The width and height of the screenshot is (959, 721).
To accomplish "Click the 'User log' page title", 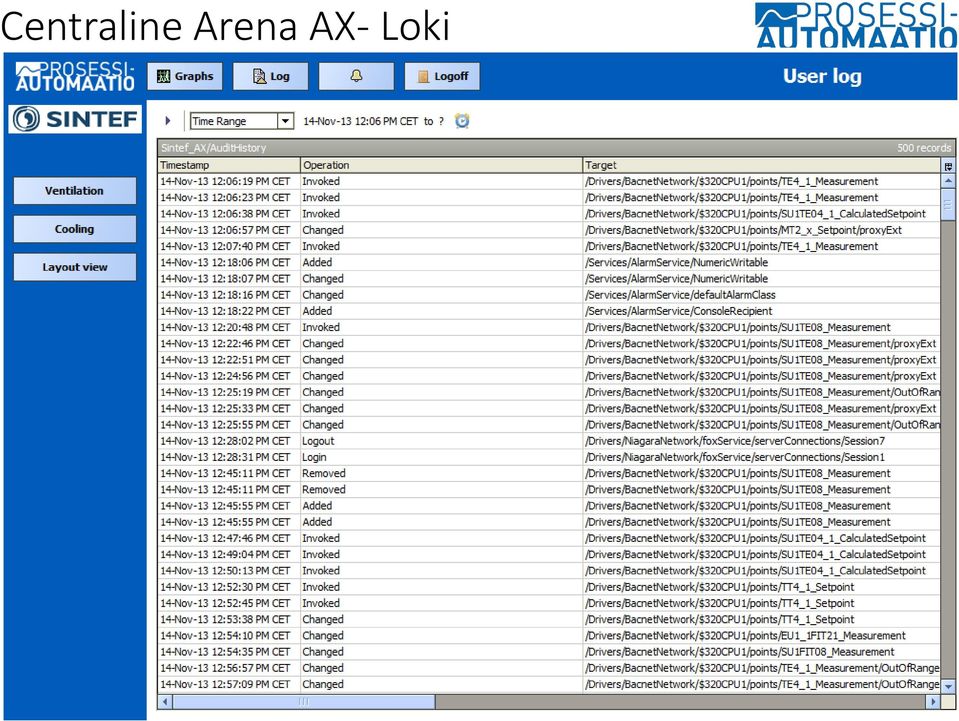I will pyautogui.click(x=823, y=76).
